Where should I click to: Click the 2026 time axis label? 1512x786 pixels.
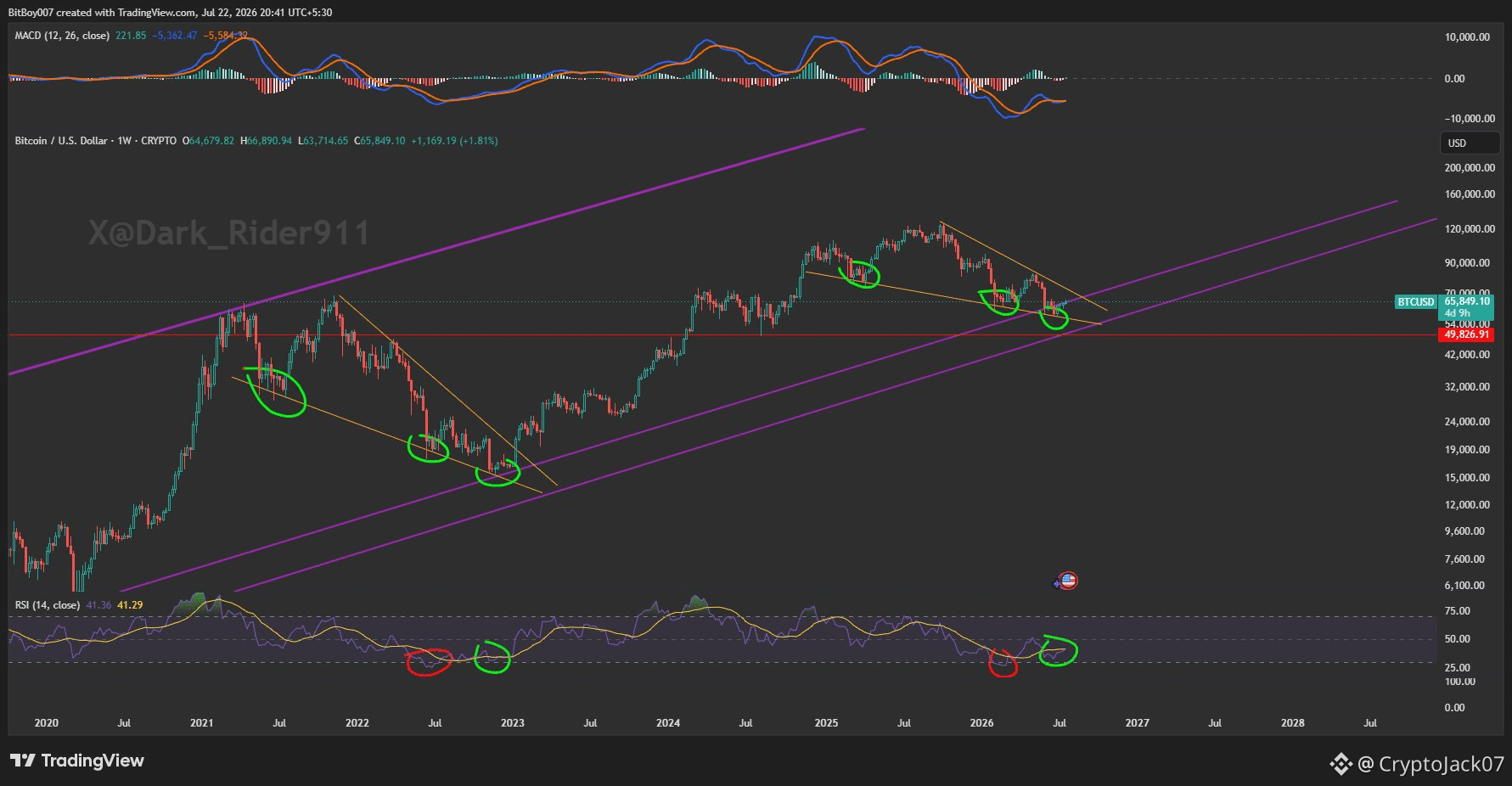pos(981,723)
